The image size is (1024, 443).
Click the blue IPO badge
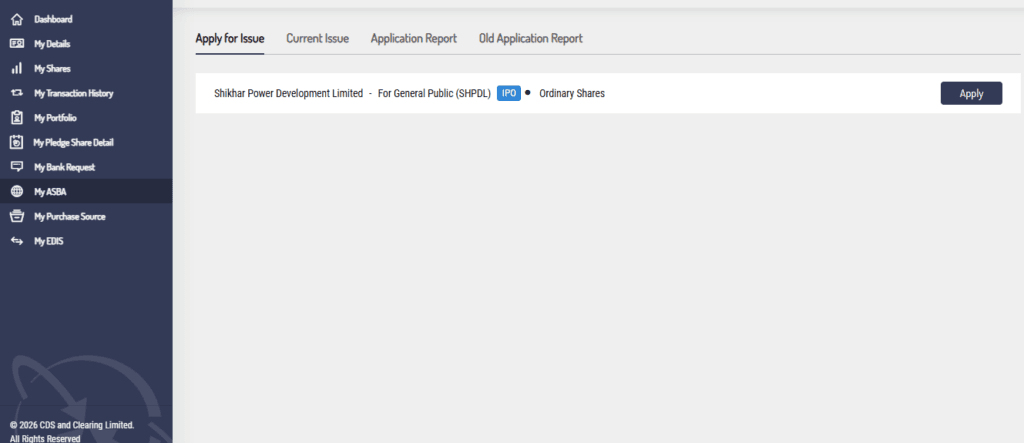tap(509, 93)
